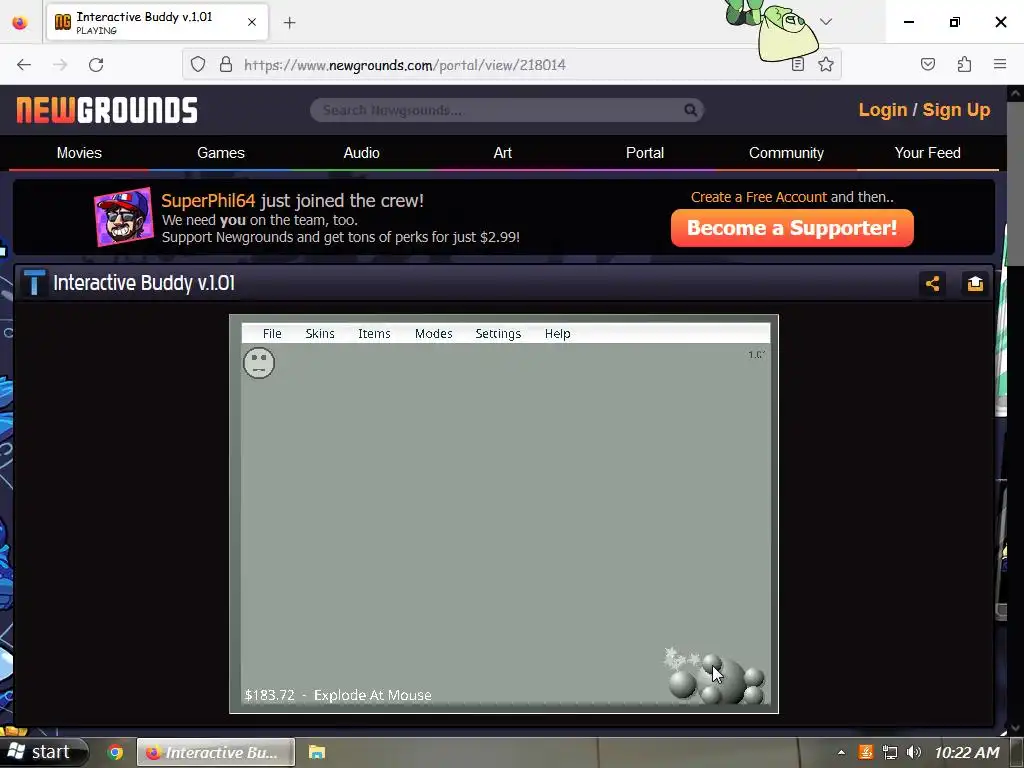The height and width of the screenshot is (768, 1024).
Task: Click the SuperPhil64 avatar image
Action: (124, 217)
